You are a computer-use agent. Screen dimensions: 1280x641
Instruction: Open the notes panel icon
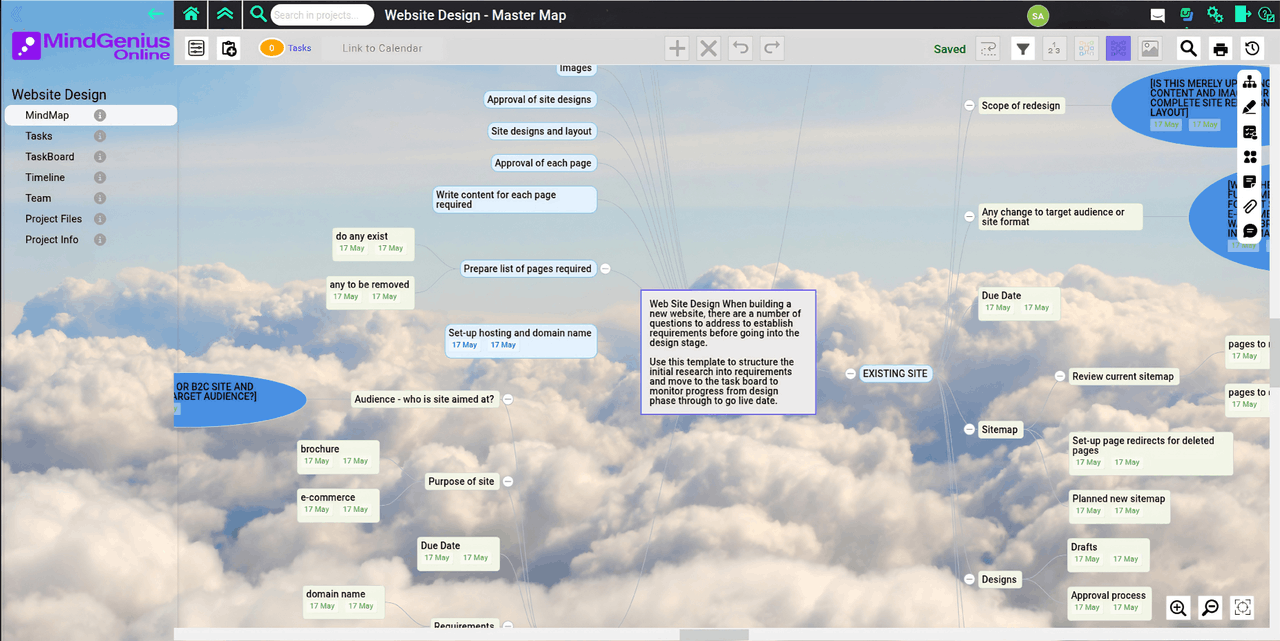point(1250,182)
